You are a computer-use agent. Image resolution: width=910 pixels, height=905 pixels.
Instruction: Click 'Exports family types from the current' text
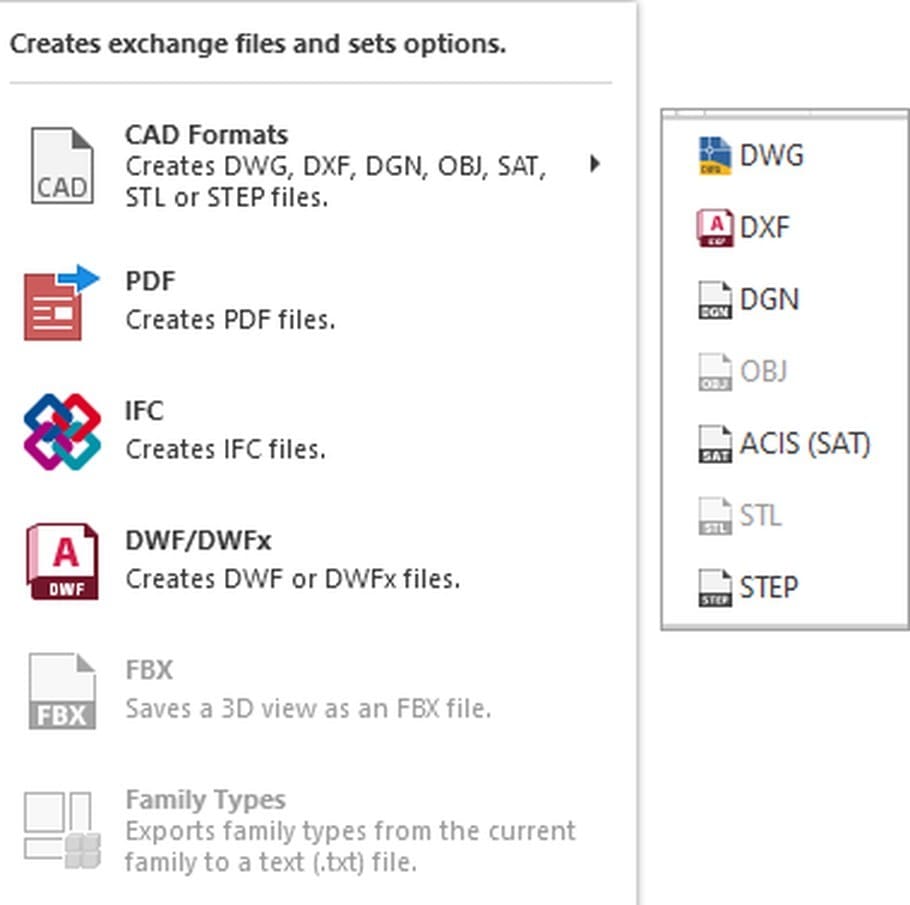pyautogui.click(x=351, y=831)
